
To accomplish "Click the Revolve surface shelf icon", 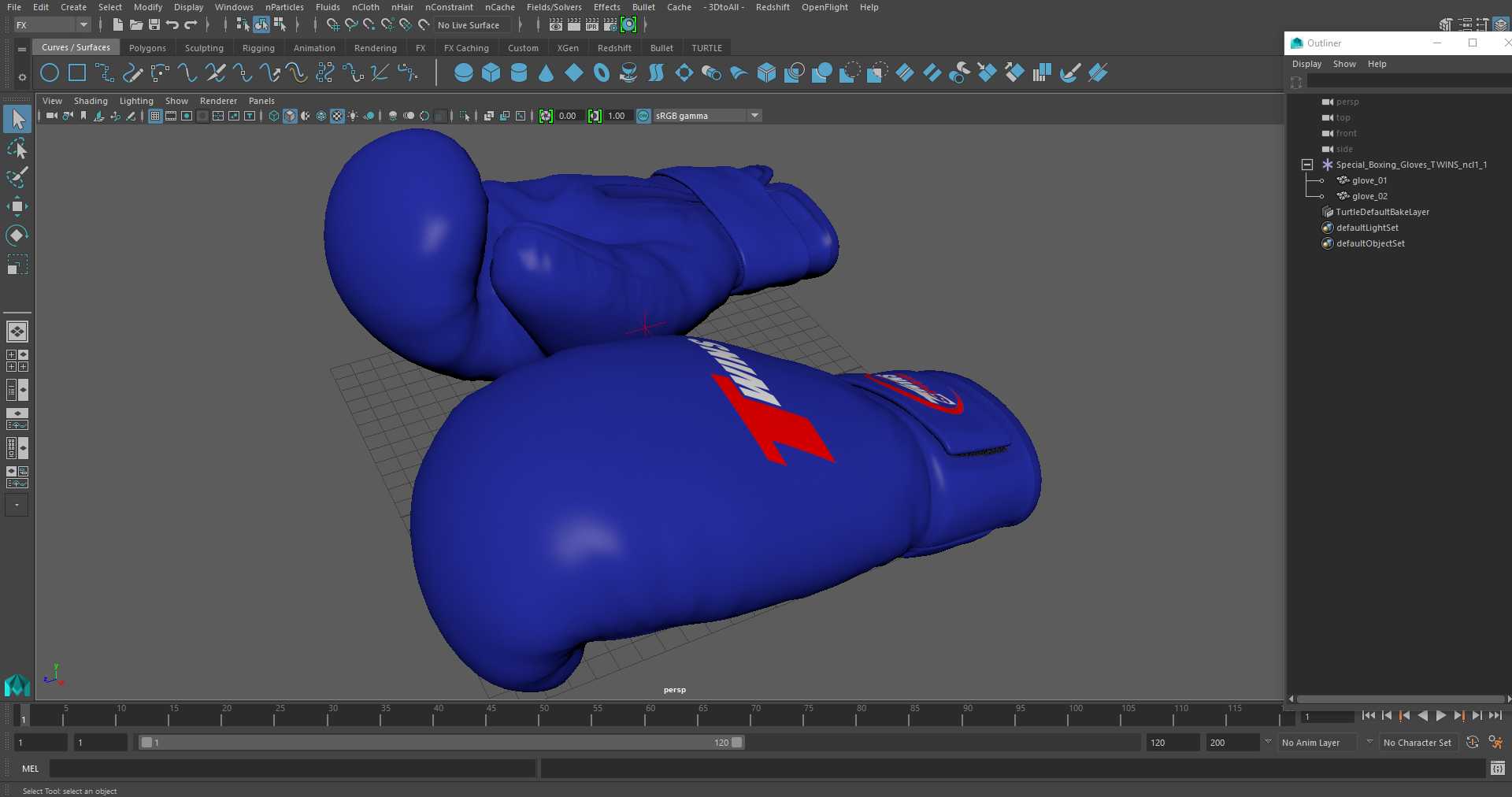I will coord(629,73).
